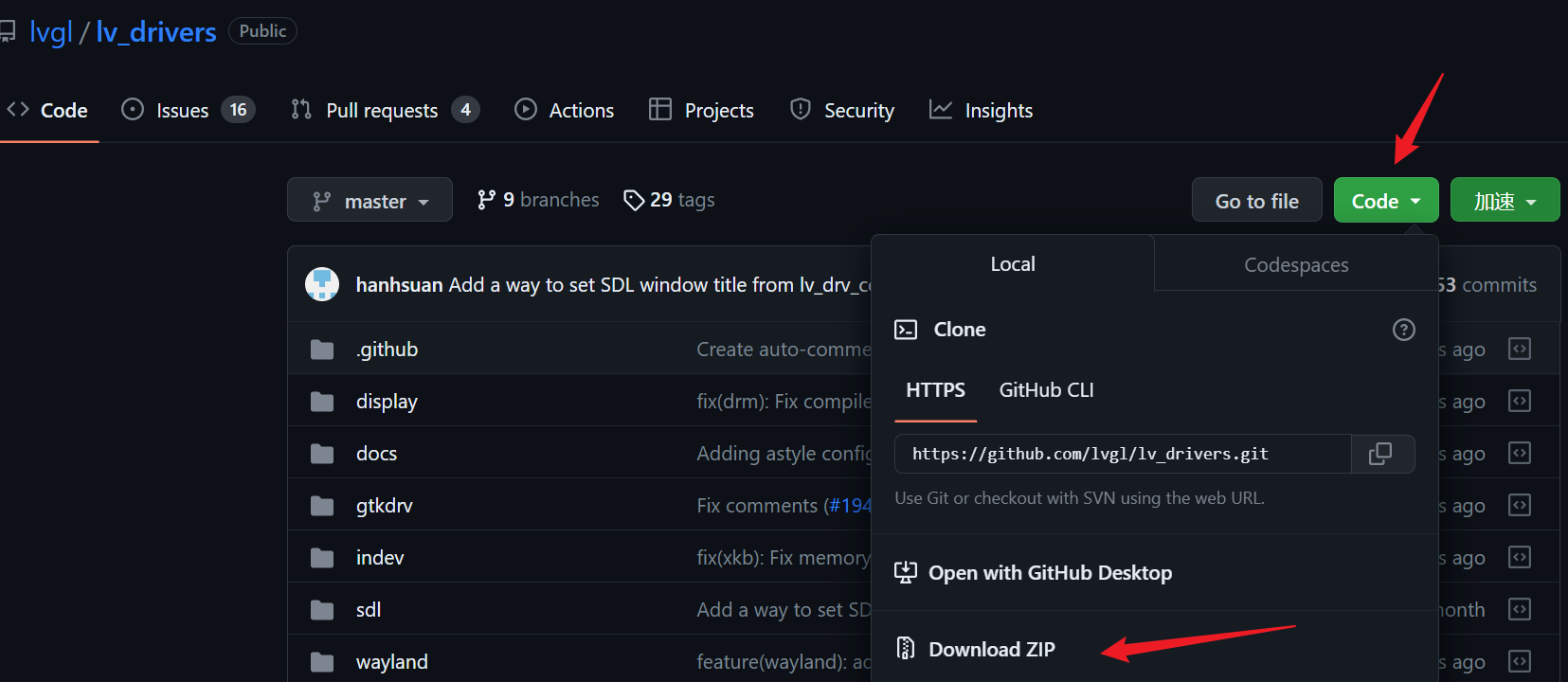Open the lv_drivers repository link

pyautogui.click(x=156, y=31)
